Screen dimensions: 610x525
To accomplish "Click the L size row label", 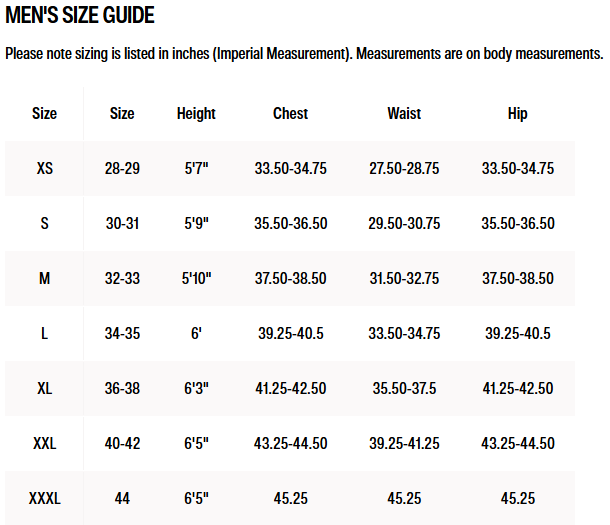I will pyautogui.click(x=45, y=333).
